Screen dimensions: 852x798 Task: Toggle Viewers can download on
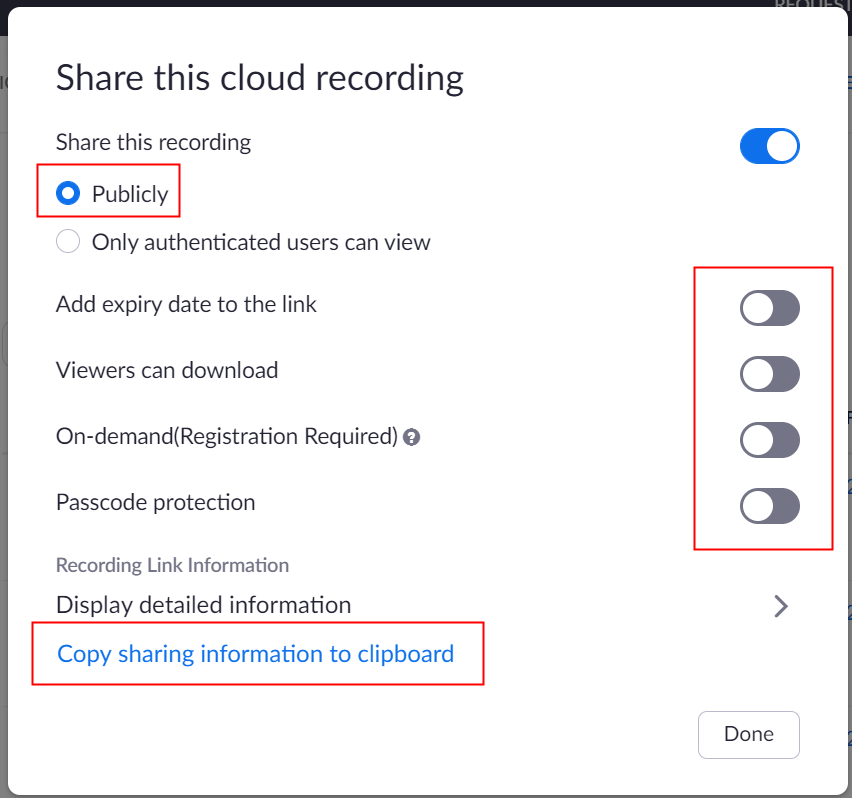(769, 374)
